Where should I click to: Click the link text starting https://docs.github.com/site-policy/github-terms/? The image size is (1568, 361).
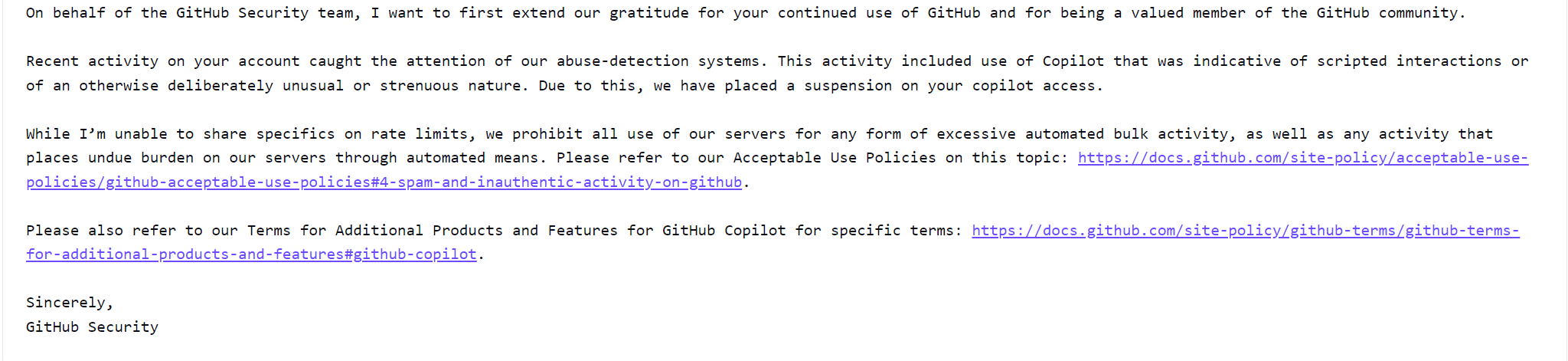click(x=1245, y=231)
